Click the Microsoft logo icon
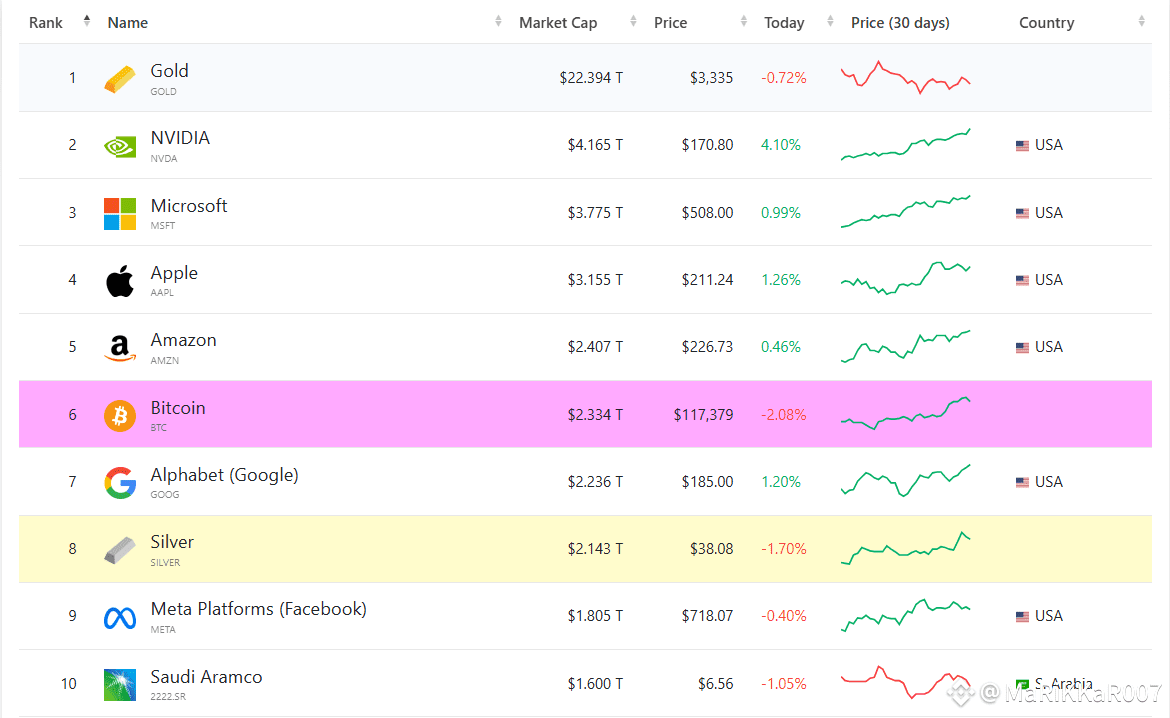The image size is (1170, 718). coord(119,213)
